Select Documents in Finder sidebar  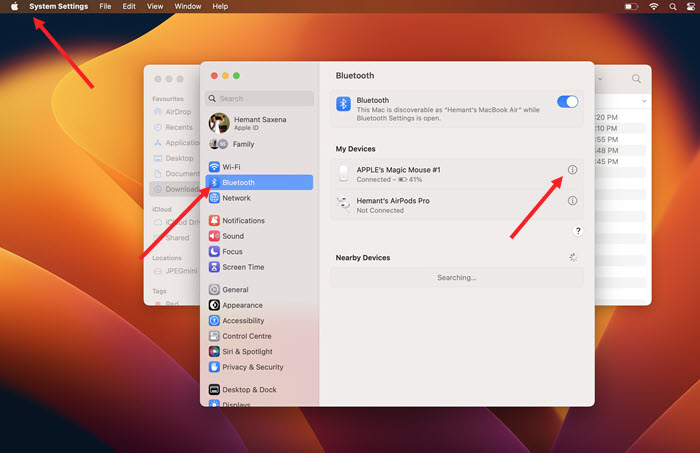click(175, 174)
